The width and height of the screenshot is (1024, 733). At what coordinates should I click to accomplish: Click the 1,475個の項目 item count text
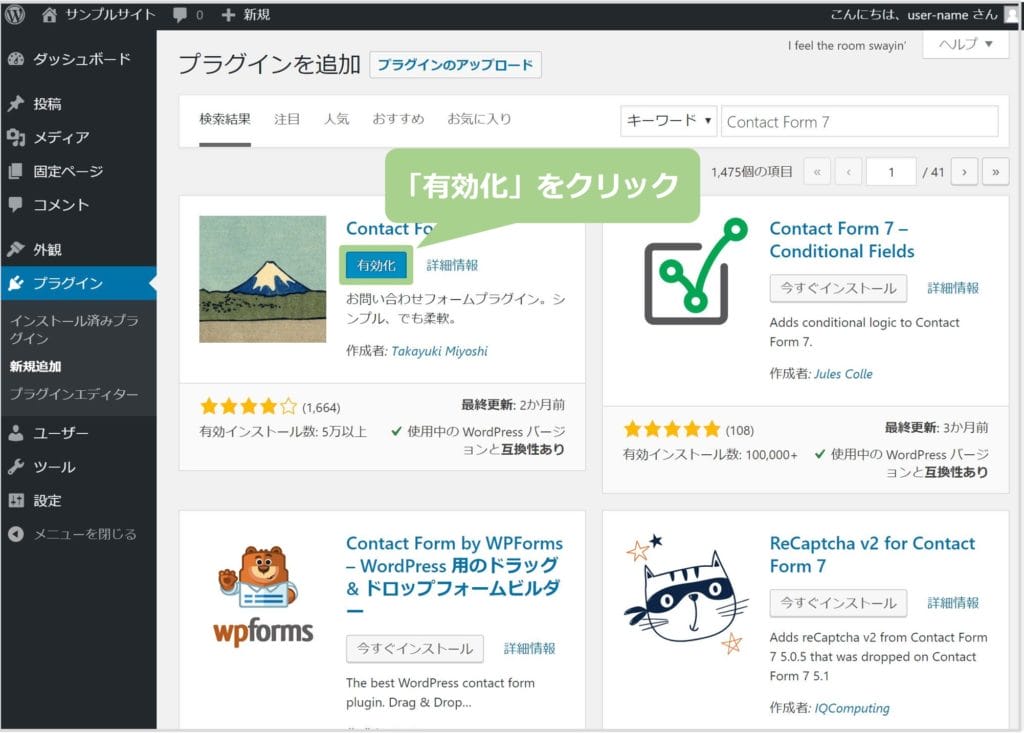[751, 172]
